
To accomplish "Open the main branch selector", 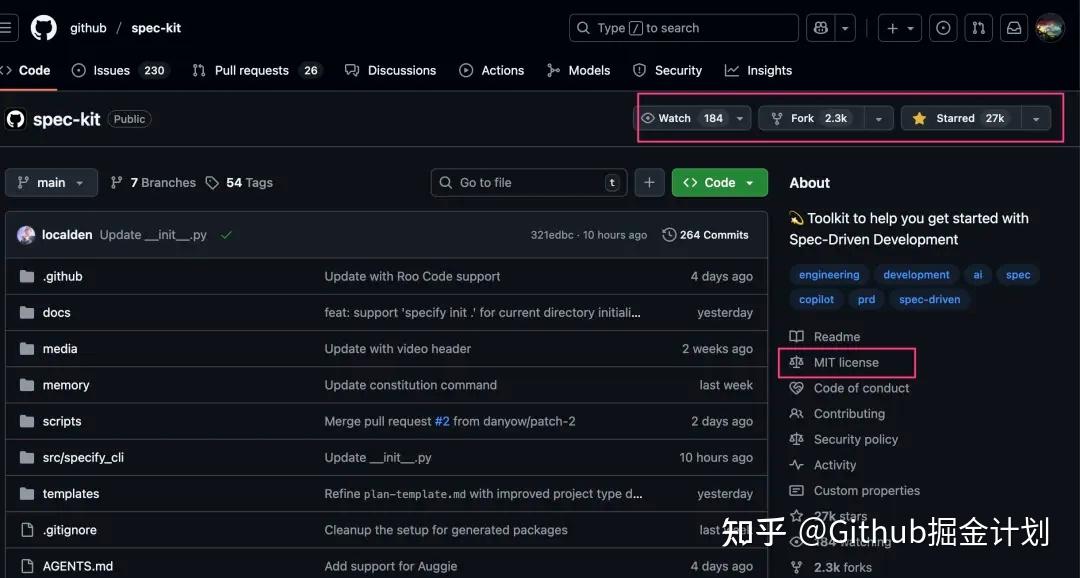I will tap(51, 182).
